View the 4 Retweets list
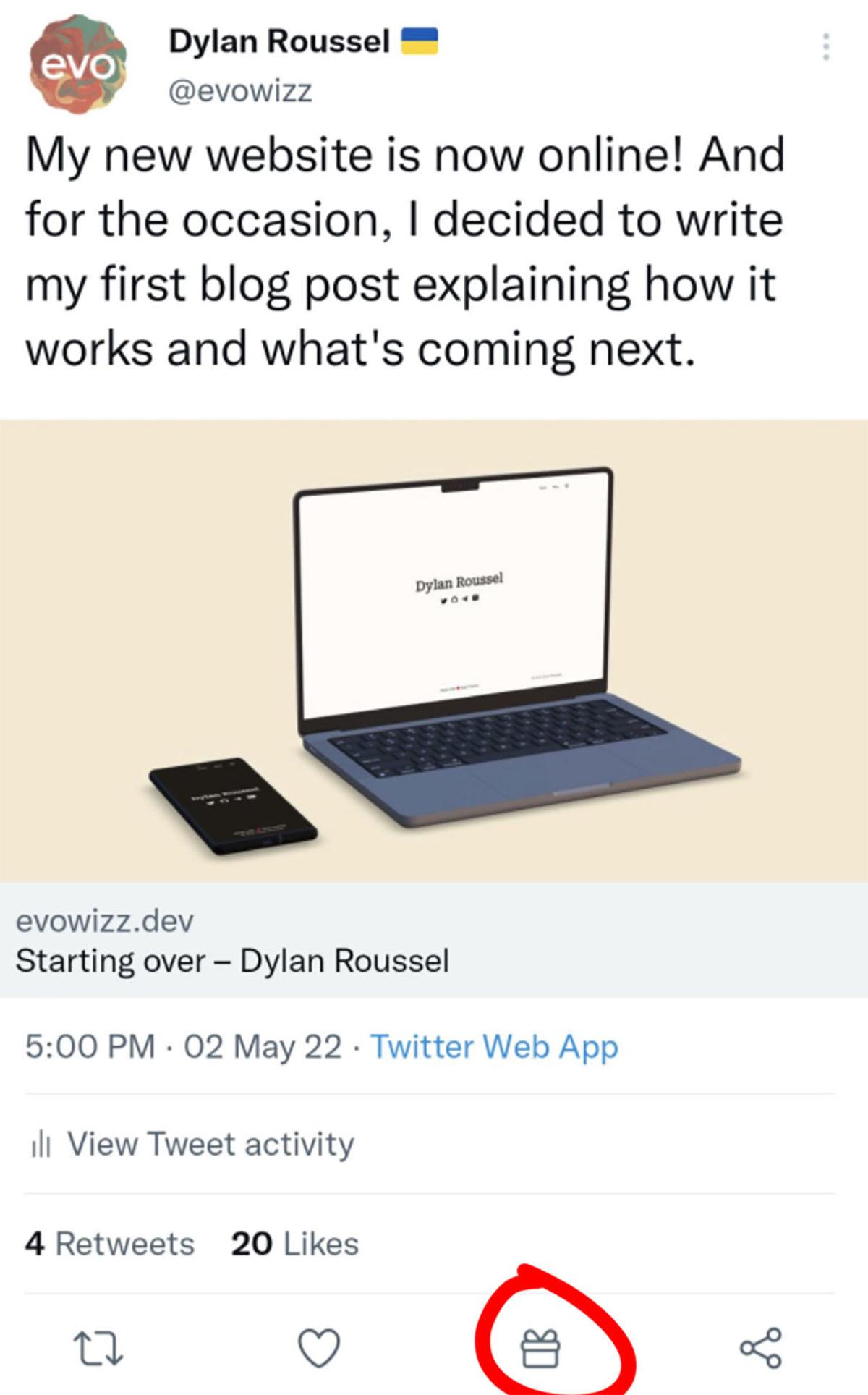 (109, 1244)
